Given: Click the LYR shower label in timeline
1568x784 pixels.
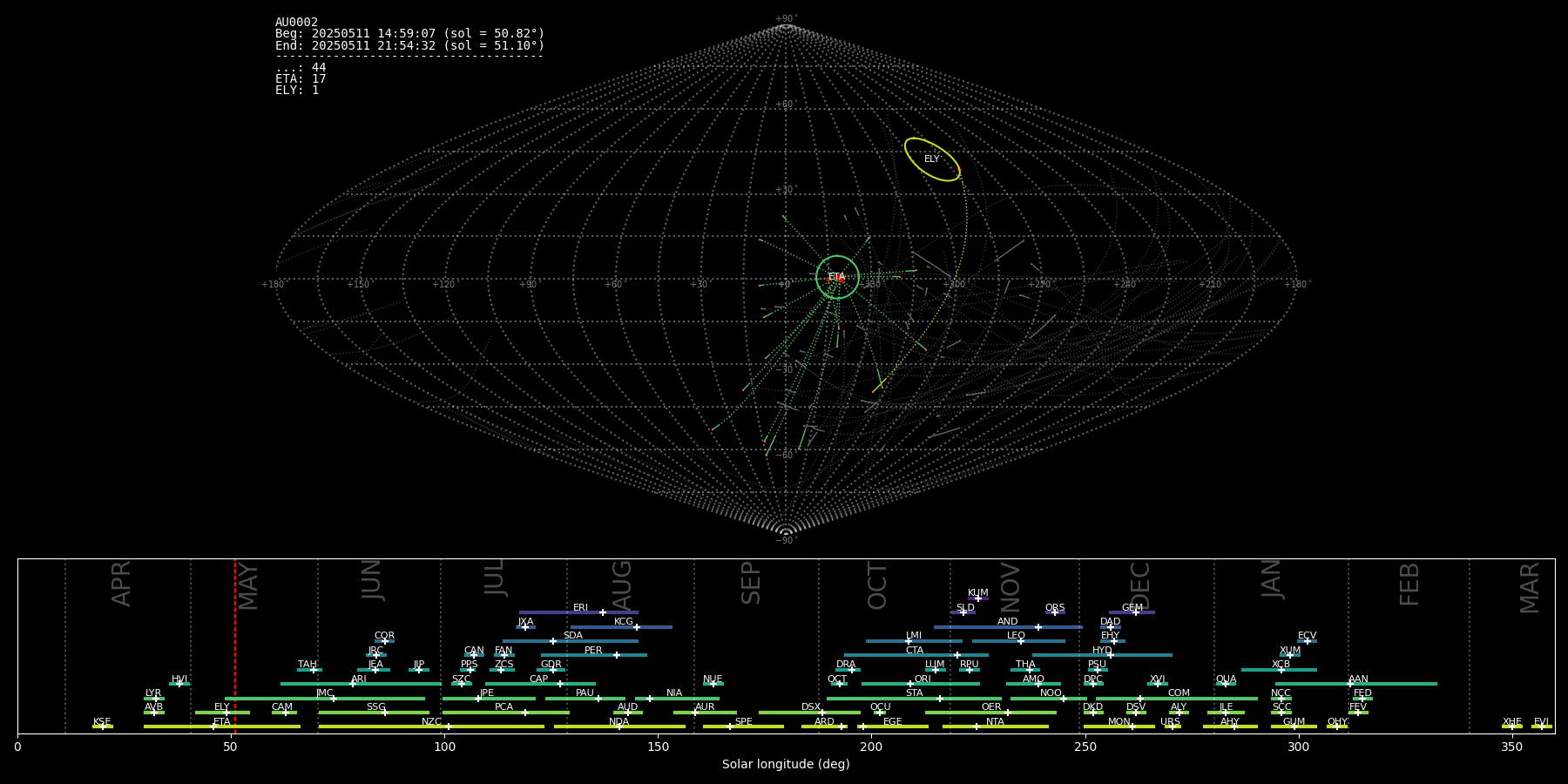Looking at the screenshot, I should pyautogui.click(x=153, y=693).
